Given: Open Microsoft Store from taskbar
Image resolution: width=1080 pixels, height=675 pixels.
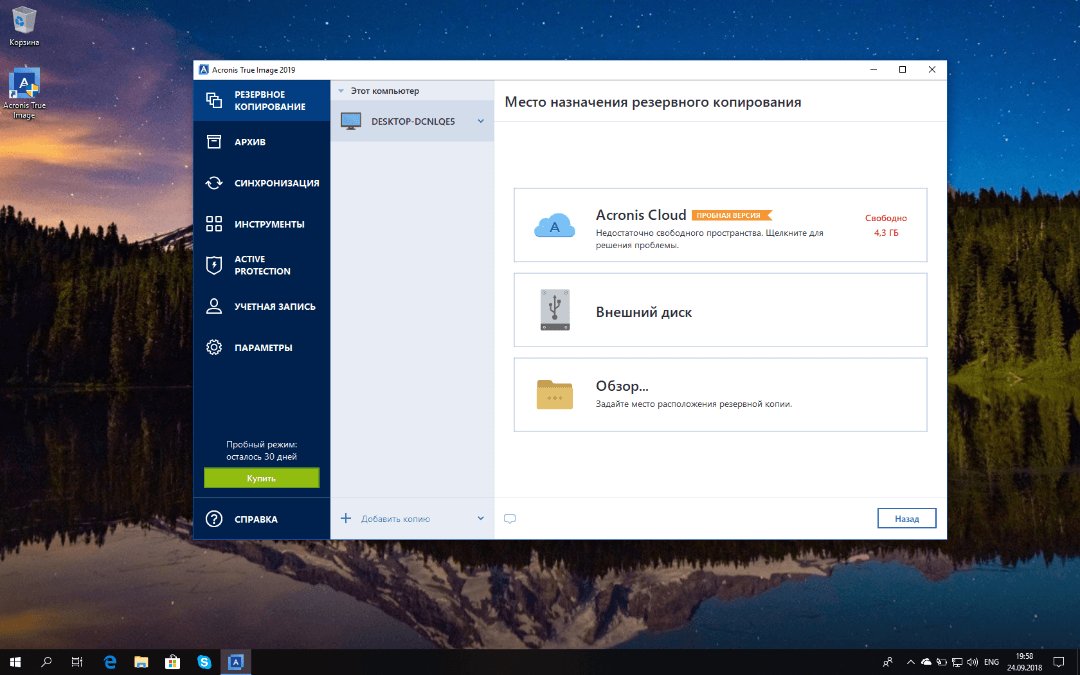Looking at the screenshot, I should coord(173,662).
